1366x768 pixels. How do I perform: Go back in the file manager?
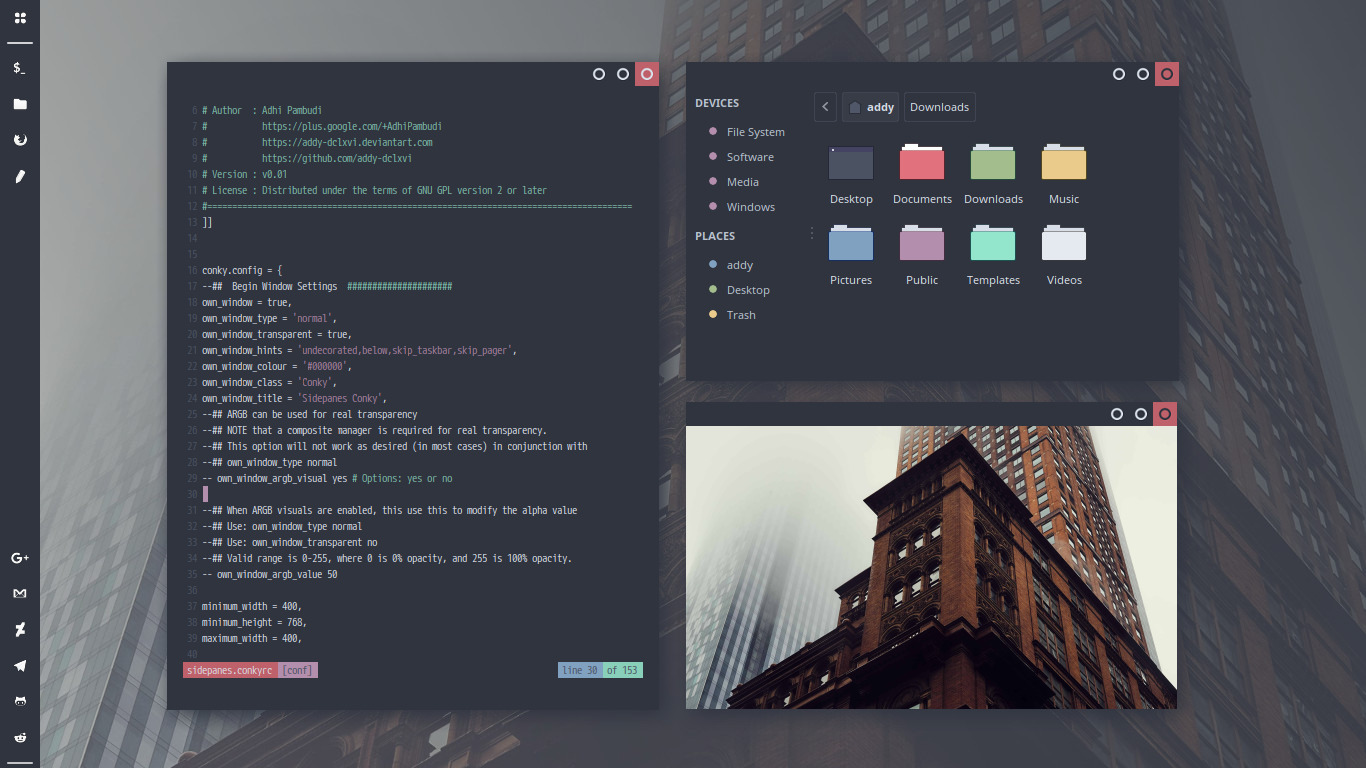pyautogui.click(x=825, y=107)
